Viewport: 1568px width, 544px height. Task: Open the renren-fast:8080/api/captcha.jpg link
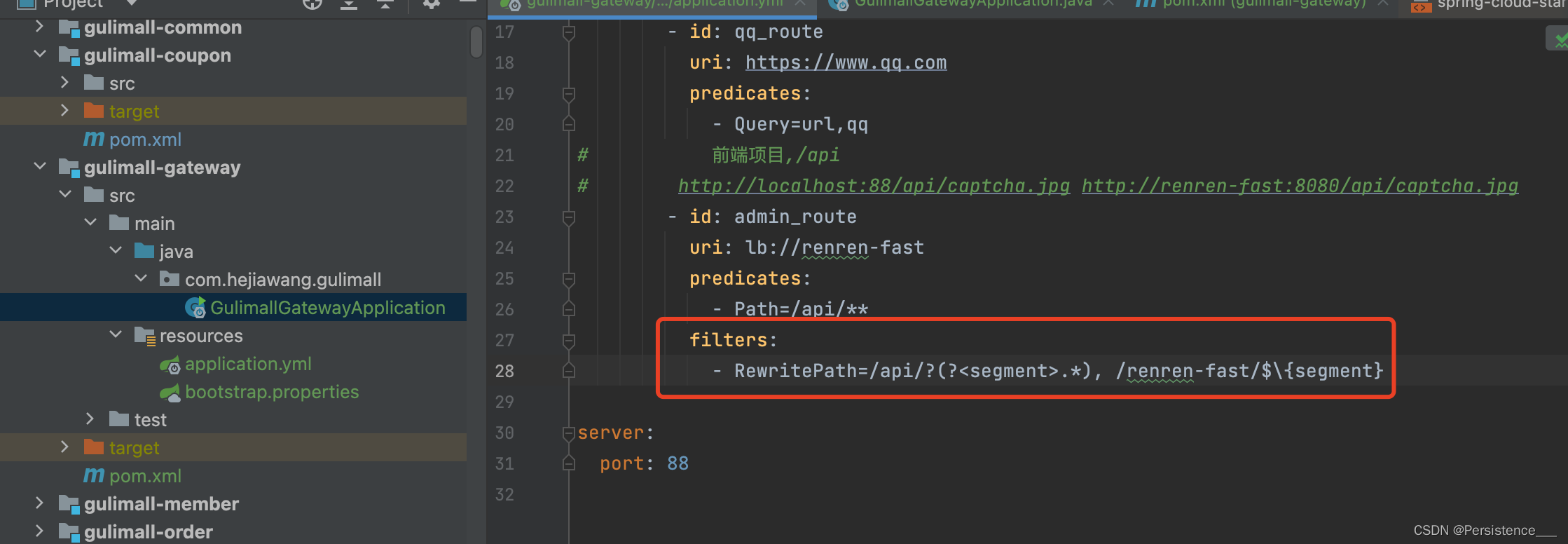point(1300,186)
